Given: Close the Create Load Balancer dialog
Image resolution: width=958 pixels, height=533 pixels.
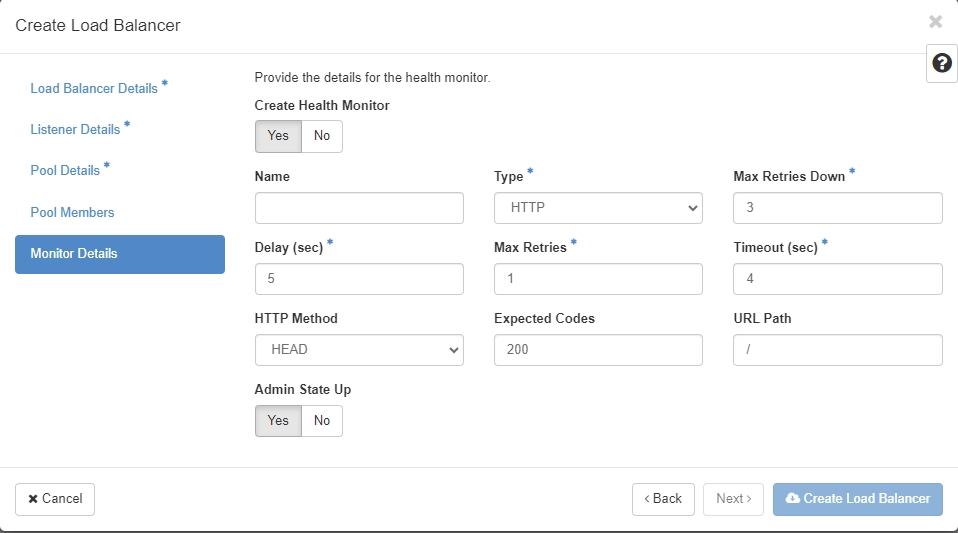Looking at the screenshot, I should point(935,22).
